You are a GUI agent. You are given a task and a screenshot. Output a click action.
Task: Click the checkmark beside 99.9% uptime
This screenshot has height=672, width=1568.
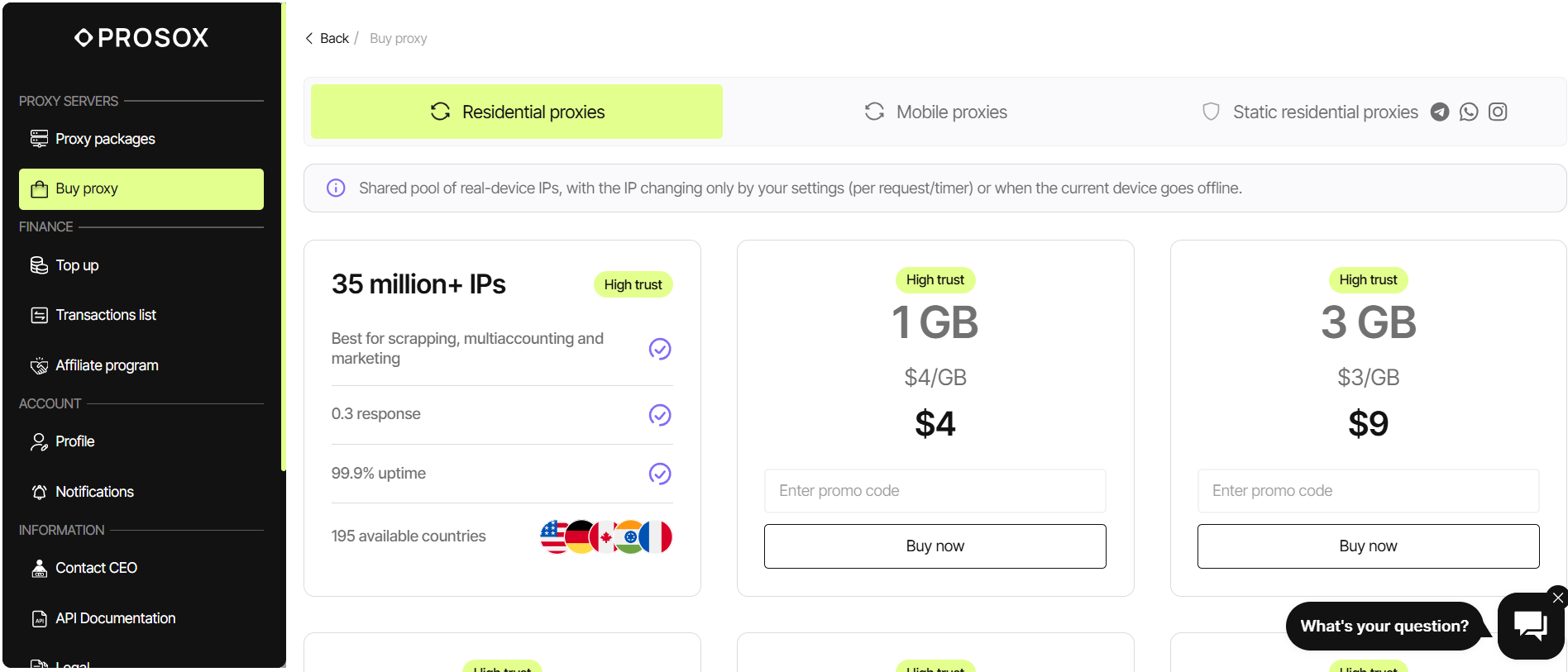coord(660,474)
